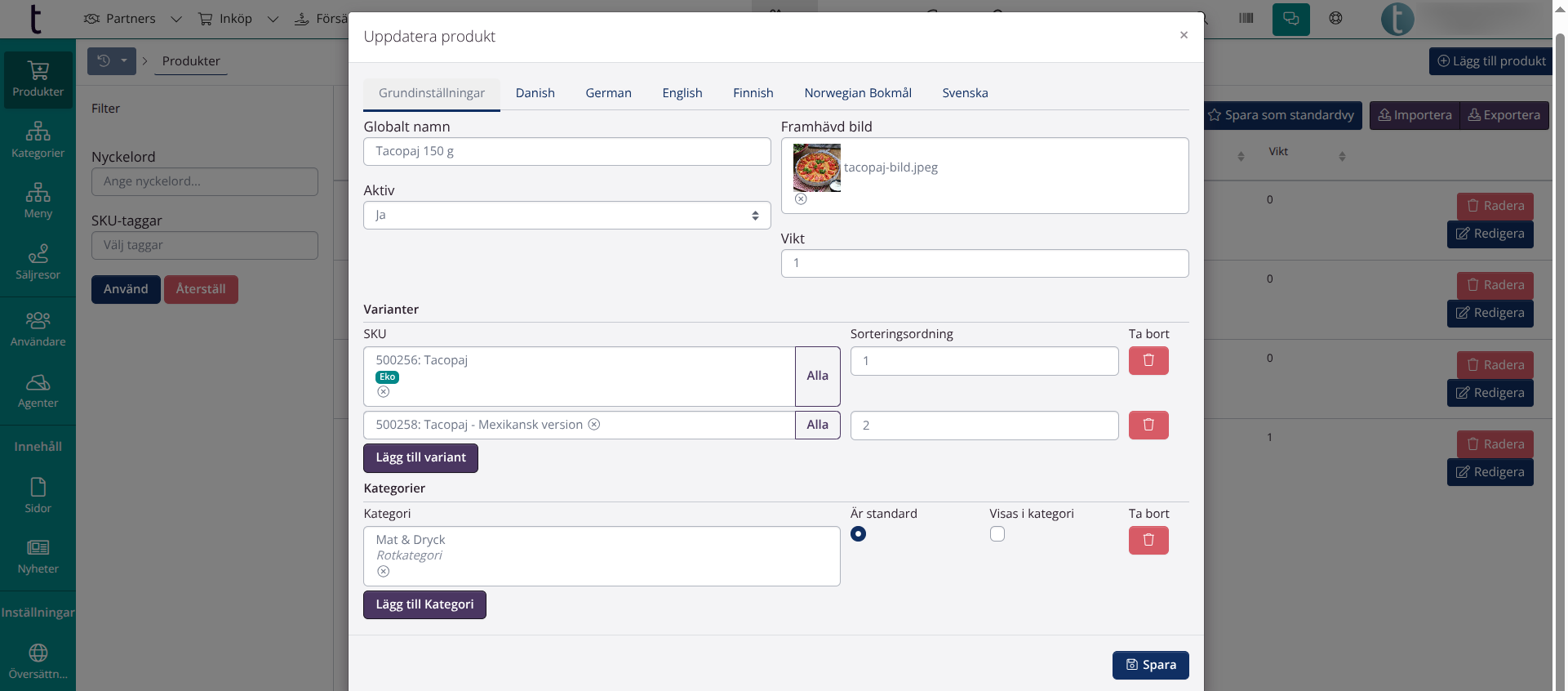Open the chat messages icon
Image resolution: width=1568 pixels, height=691 pixels.
[1290, 19]
